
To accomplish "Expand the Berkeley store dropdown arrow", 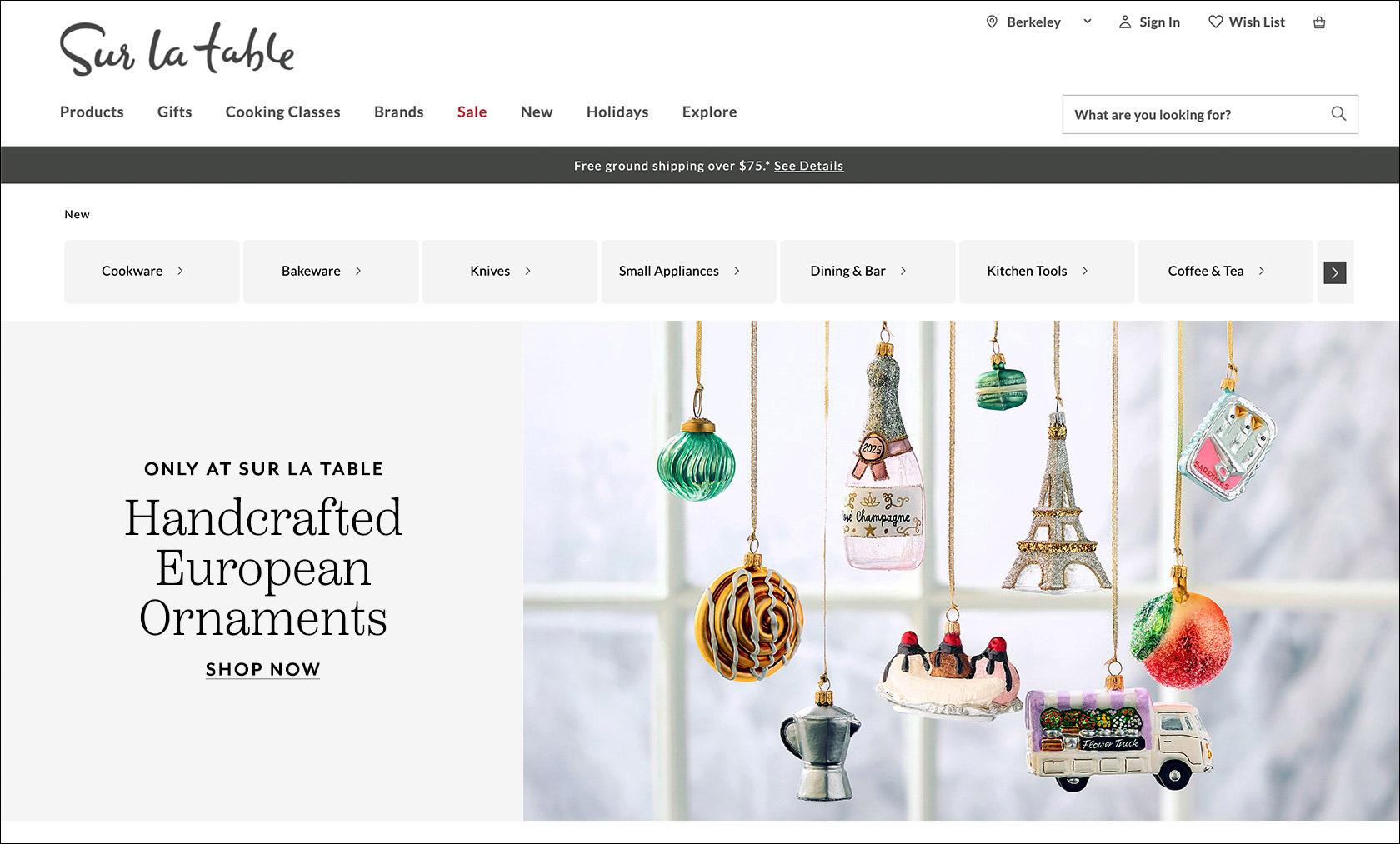I will point(1087,22).
